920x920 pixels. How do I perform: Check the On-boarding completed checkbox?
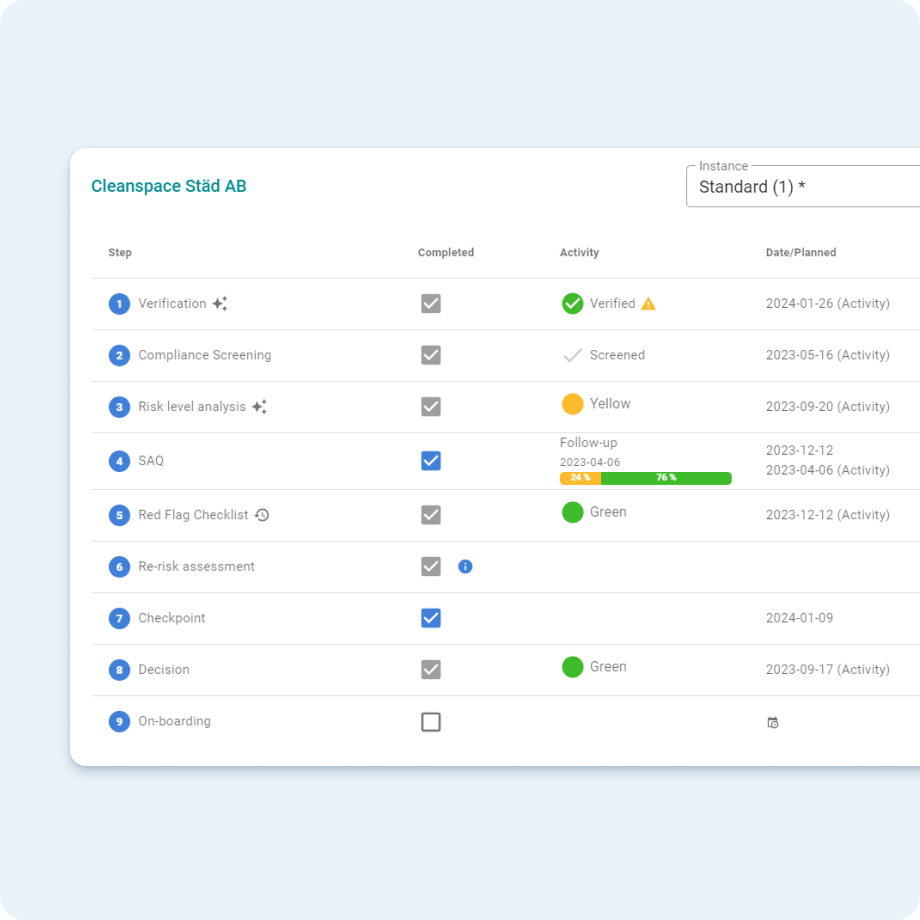pos(431,721)
